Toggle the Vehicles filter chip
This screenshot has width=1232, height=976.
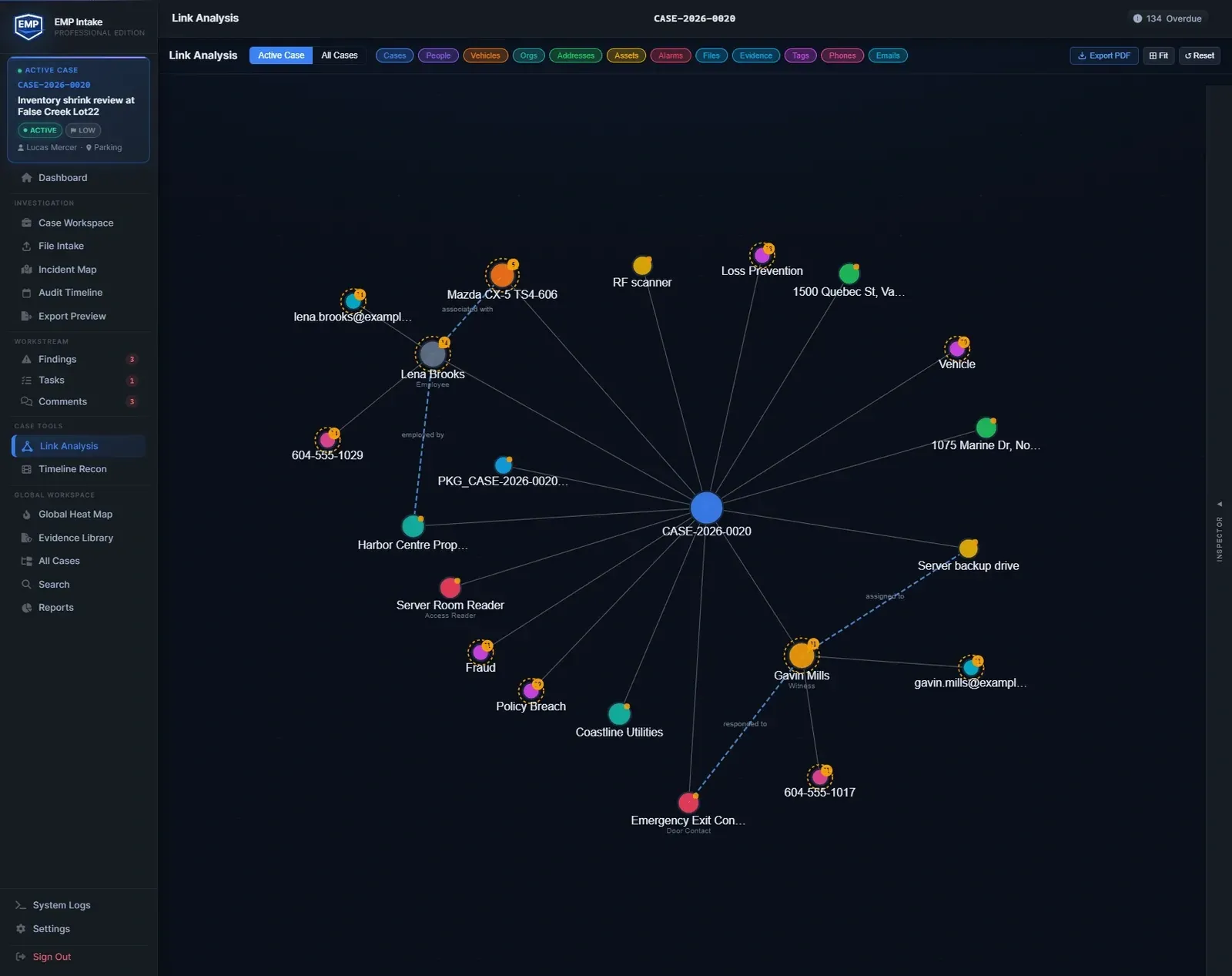click(x=485, y=55)
